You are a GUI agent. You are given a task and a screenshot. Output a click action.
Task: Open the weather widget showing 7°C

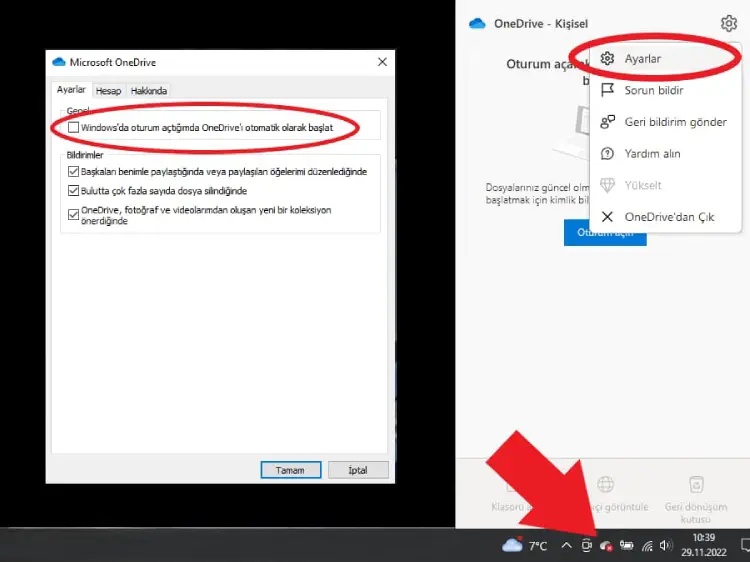point(524,545)
